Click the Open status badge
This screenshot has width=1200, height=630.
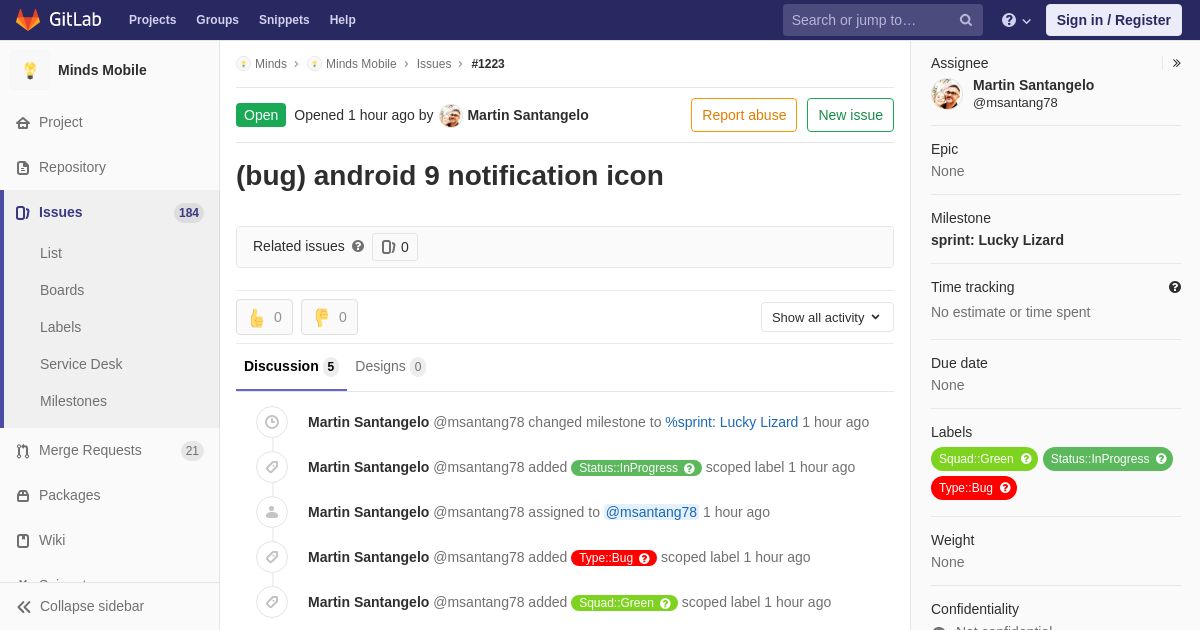261,115
